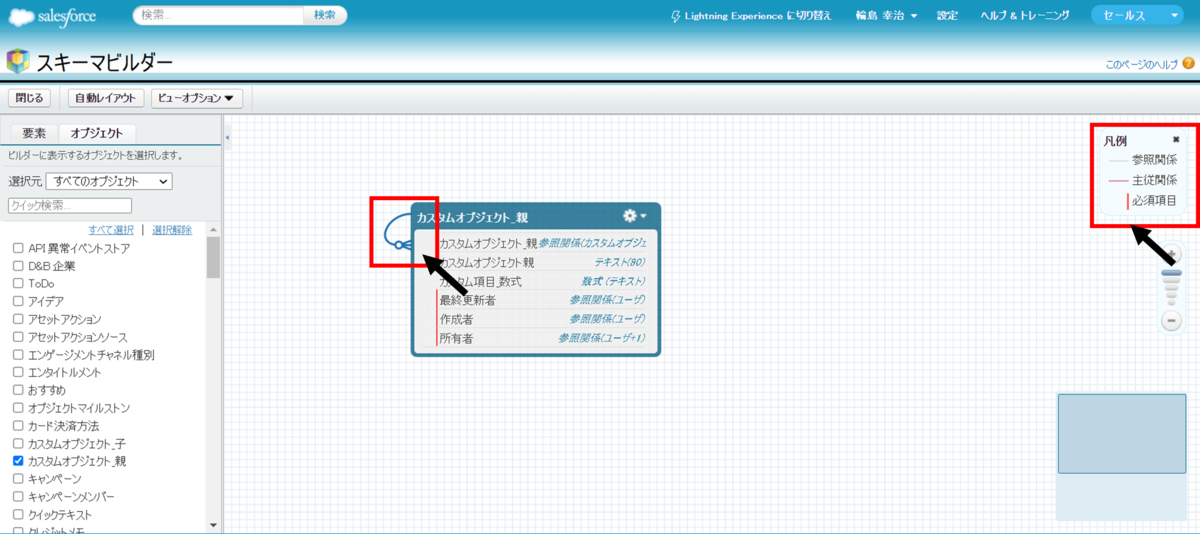The image size is (1200, 534).
Task: Close the 凡例 legend panel
Action: 1176,140
